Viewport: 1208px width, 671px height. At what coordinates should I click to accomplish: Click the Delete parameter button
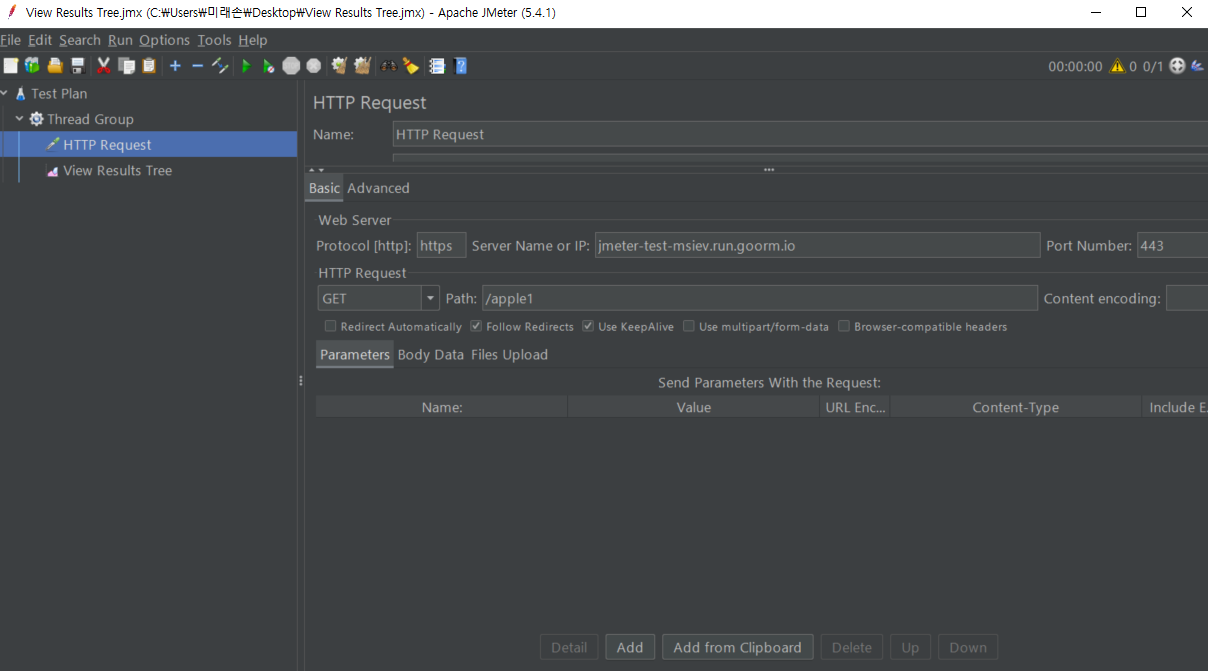[x=852, y=647]
